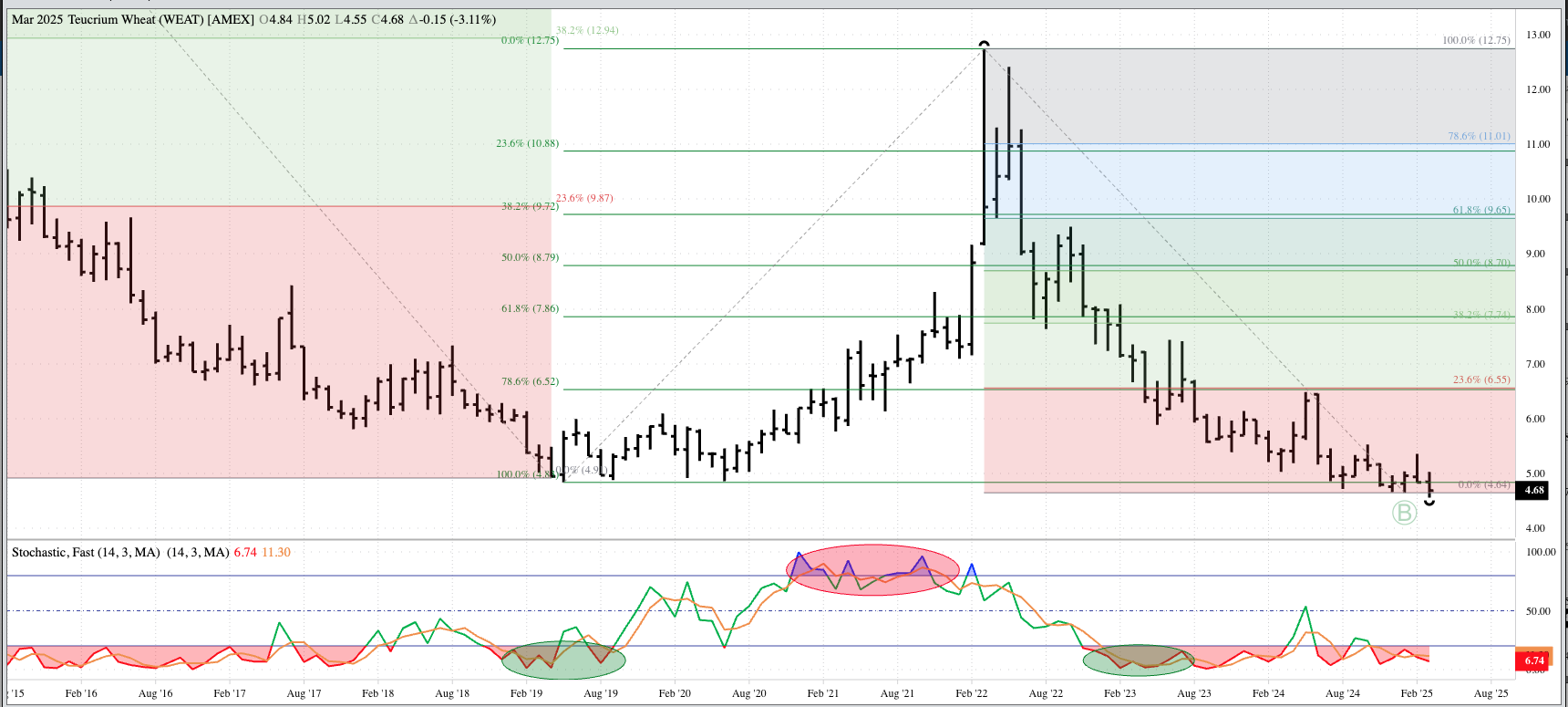Select the 78.6% (11.01) retracement label
The image size is (1568, 707).
(x=1479, y=136)
